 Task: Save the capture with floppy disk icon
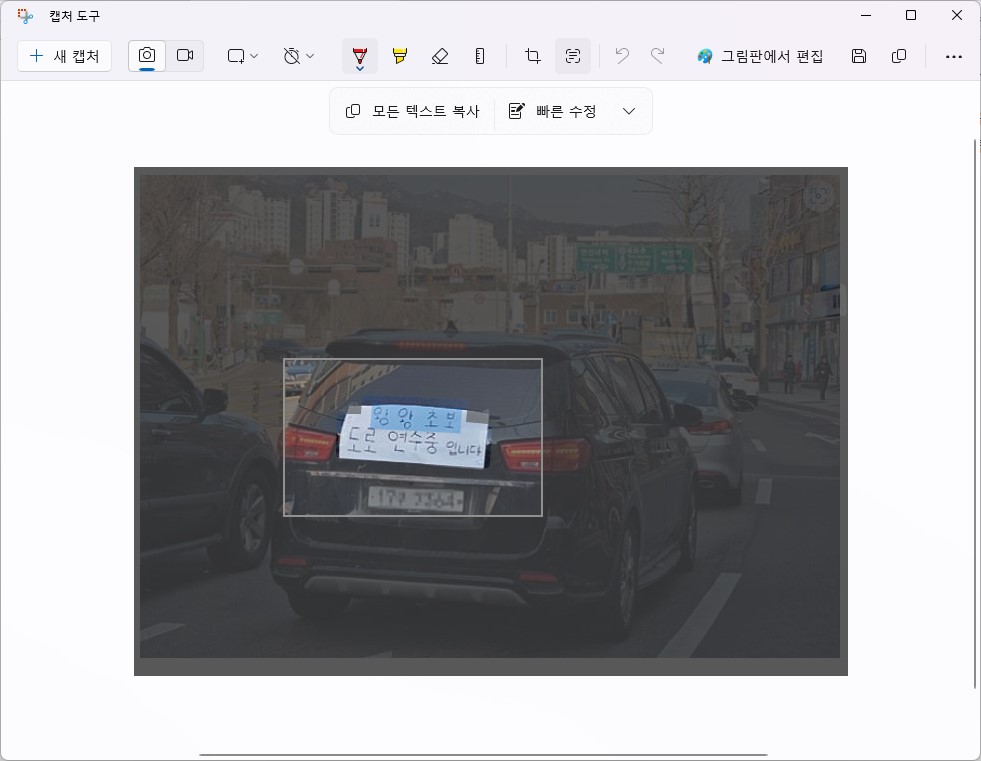[x=859, y=56]
